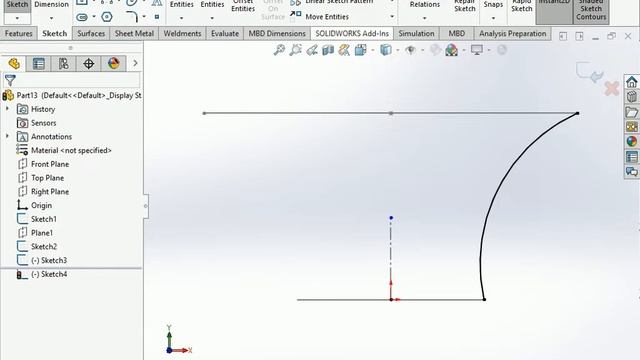Screen dimensions: 640x360
Task: Click the feature tree filter funnel icon
Action: 10,80
